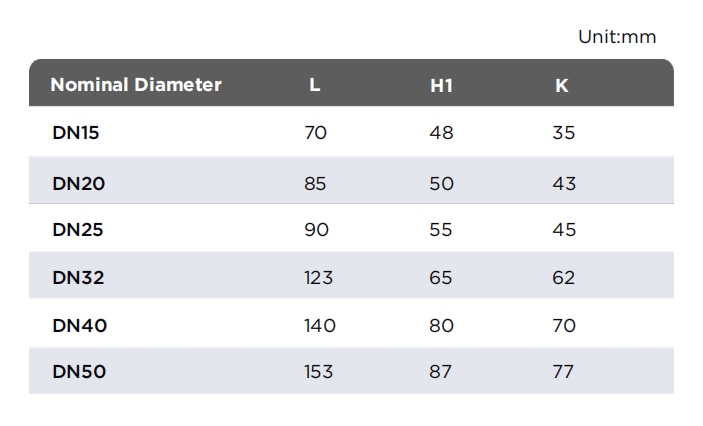The image size is (703, 426).
Task: Select the DN25 row label
Action: tap(78, 230)
